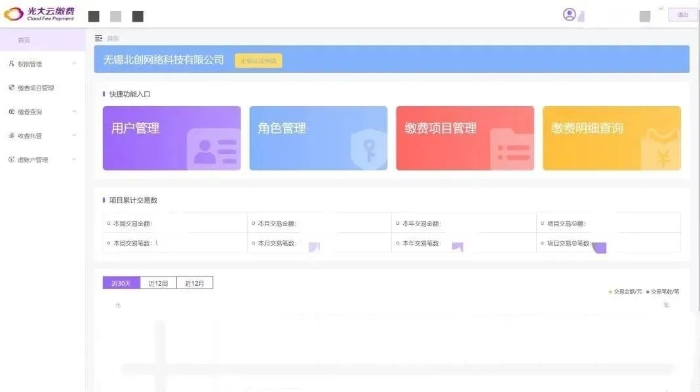Click the shield key icon on 角色管理 card

click(x=369, y=149)
